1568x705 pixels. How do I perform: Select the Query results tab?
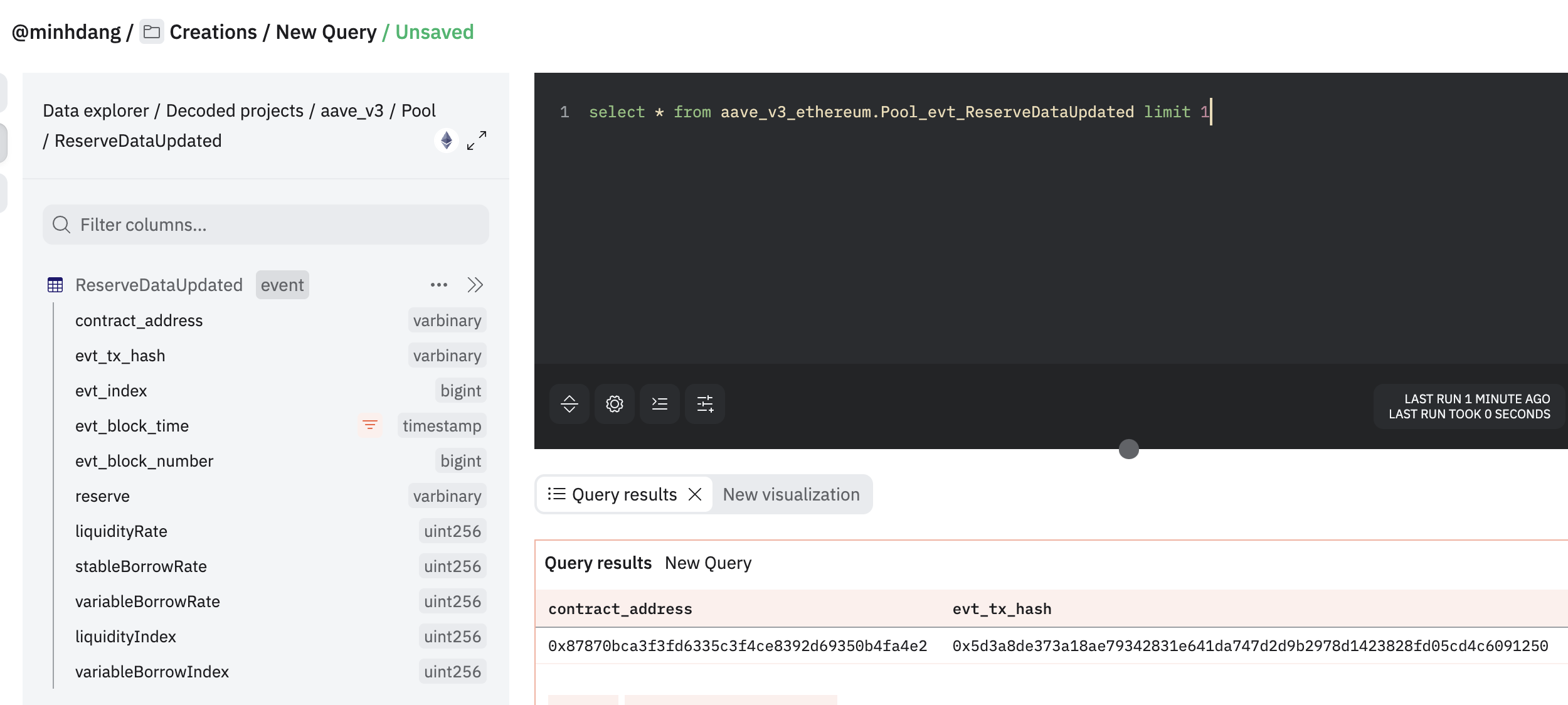tap(623, 495)
